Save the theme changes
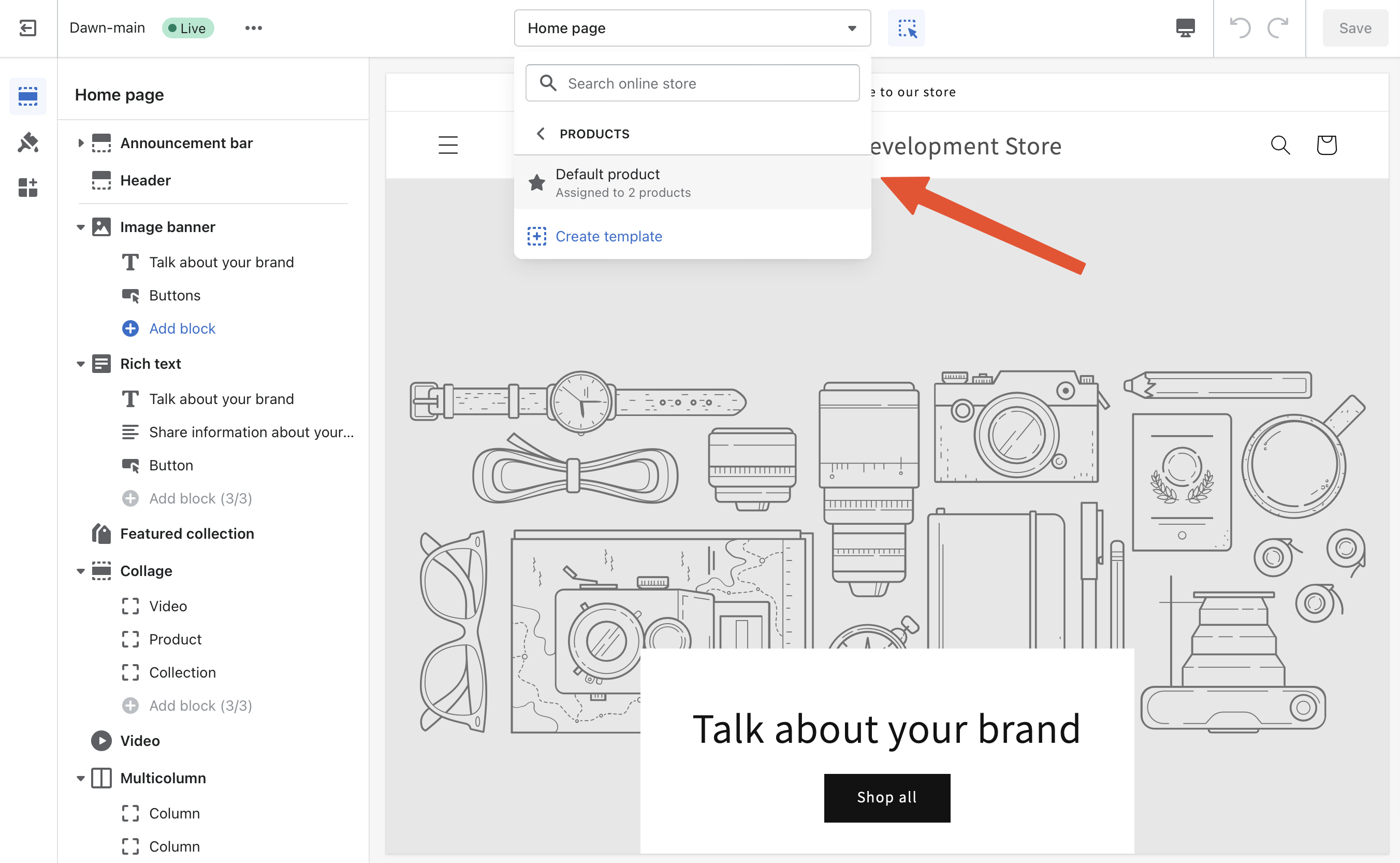The image size is (1400, 863). pyautogui.click(x=1355, y=27)
